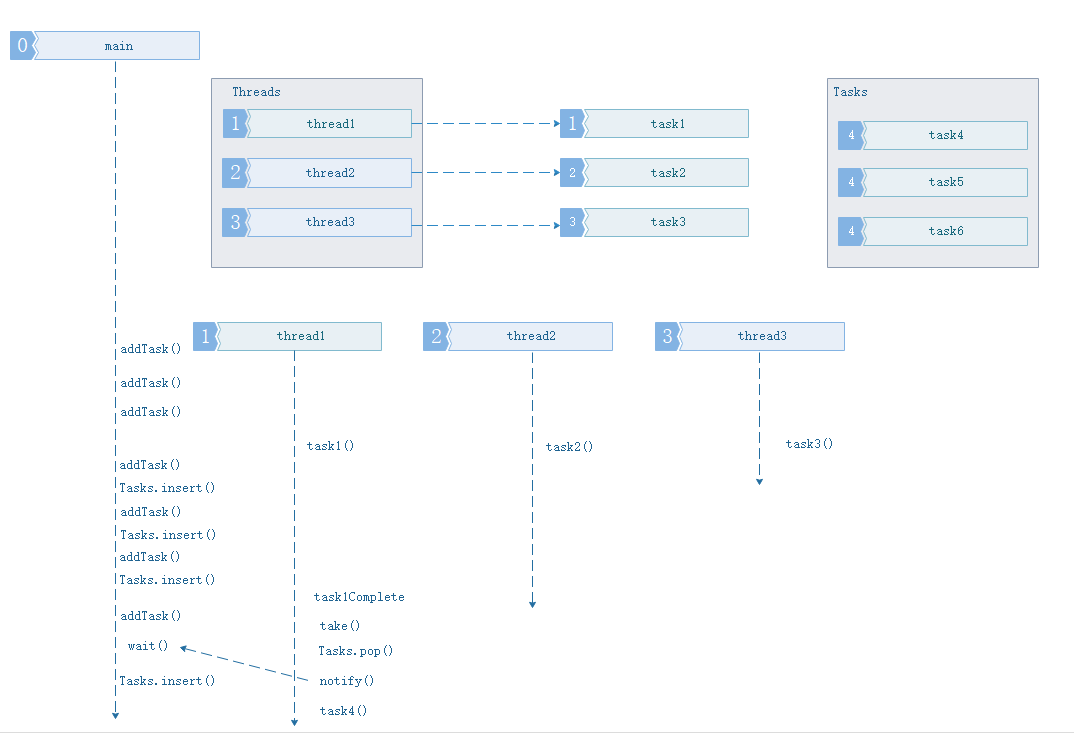Click the Tasks group title
Viewport: 1074px width, 734px height.
coord(850,92)
